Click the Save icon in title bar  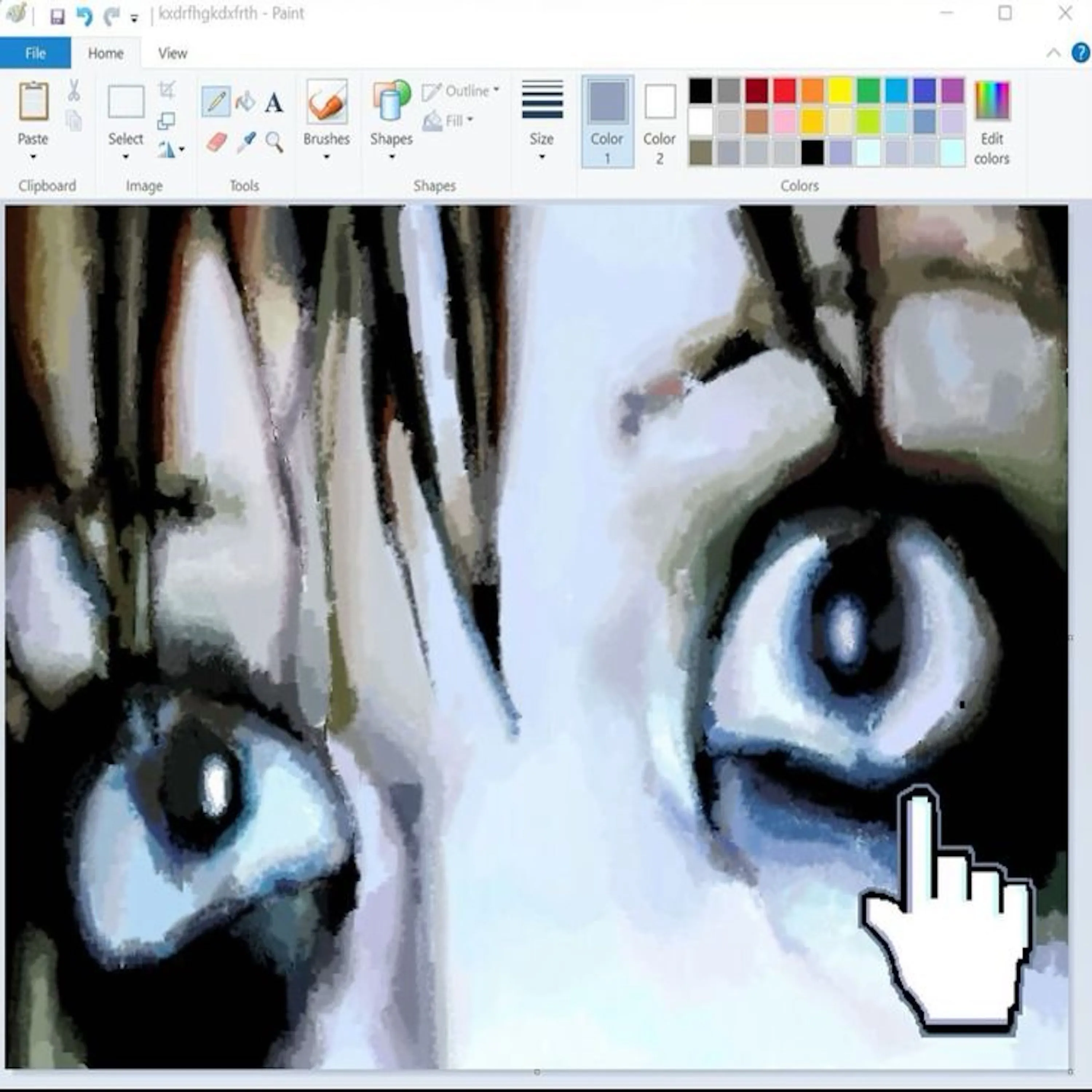(57, 17)
